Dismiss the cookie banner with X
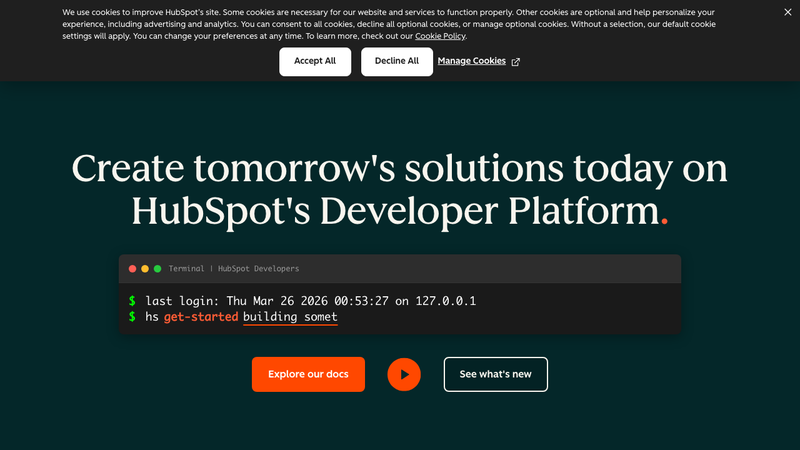This screenshot has height=450, width=800. coord(788,12)
